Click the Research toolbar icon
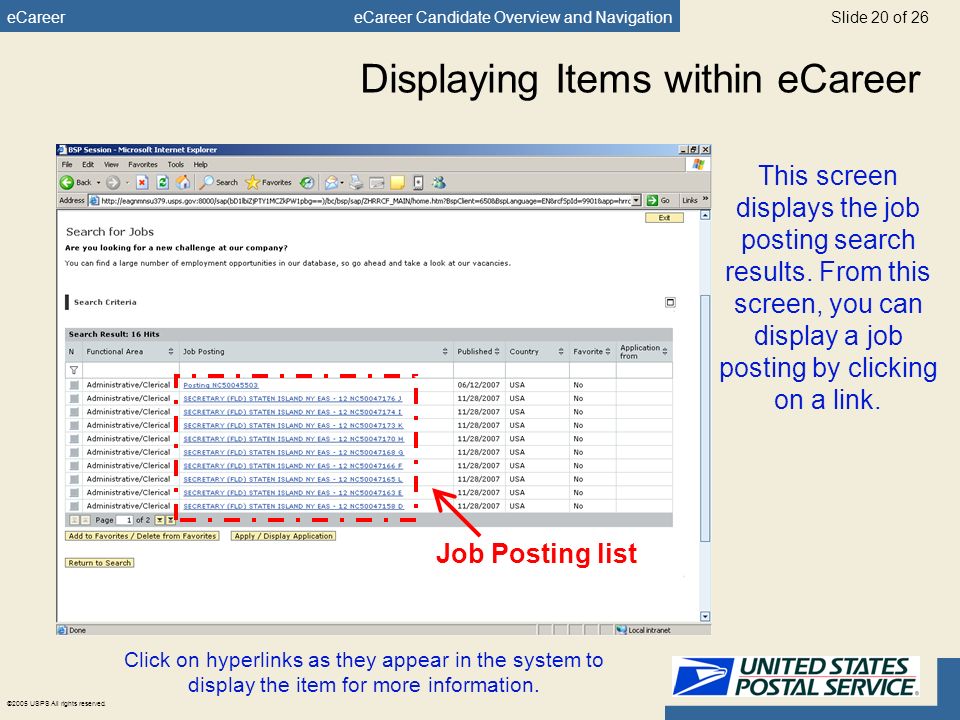 pos(418,182)
